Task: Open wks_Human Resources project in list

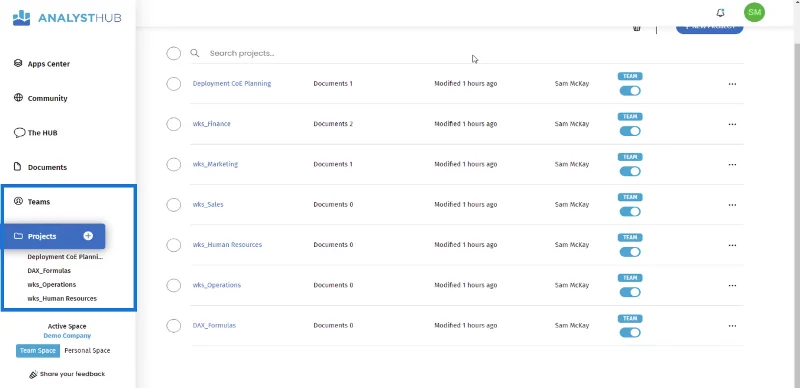Action: tap(227, 245)
